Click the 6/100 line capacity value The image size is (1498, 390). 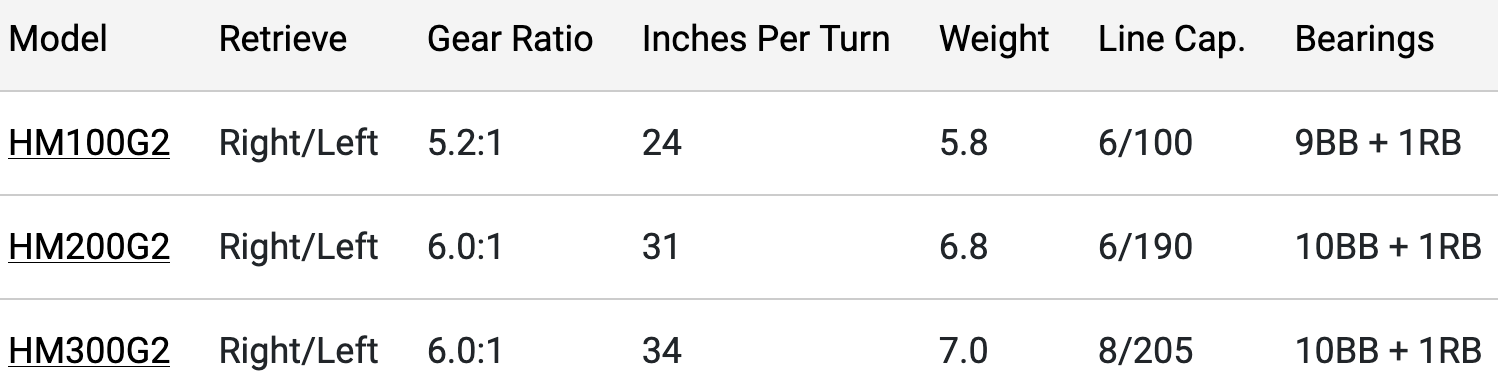click(x=1145, y=143)
